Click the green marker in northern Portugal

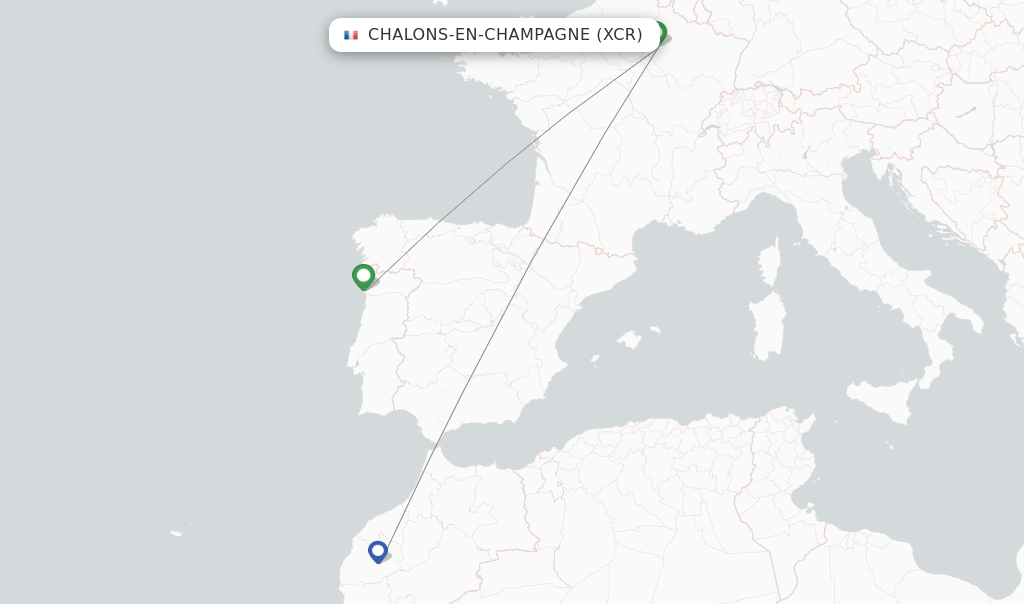[x=363, y=276]
